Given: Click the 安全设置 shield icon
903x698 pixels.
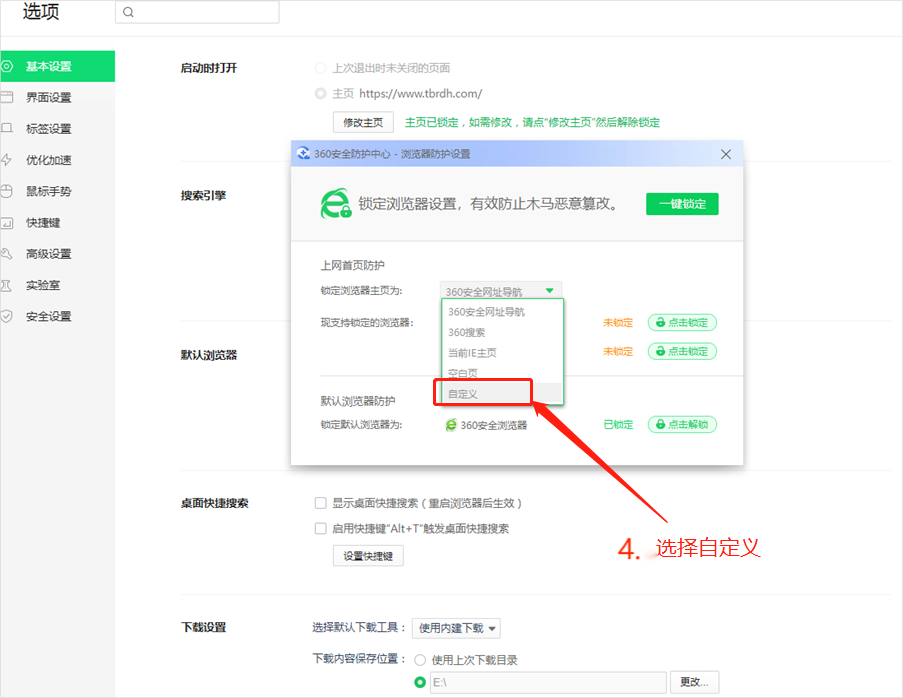Looking at the screenshot, I should tap(7, 316).
